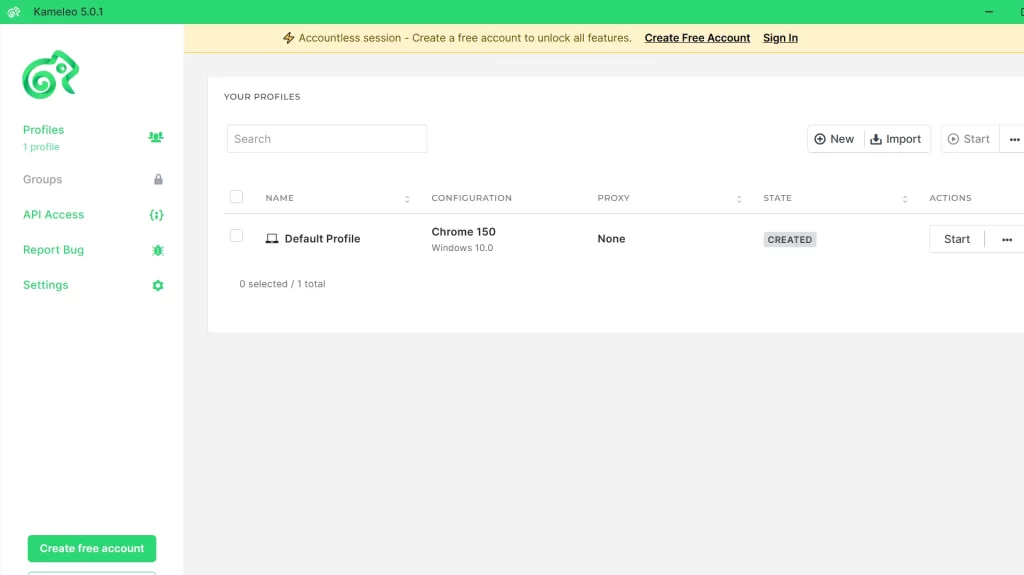Screen dimensions: 1024x575
Task: Click the None proxy value
Action: point(611,238)
